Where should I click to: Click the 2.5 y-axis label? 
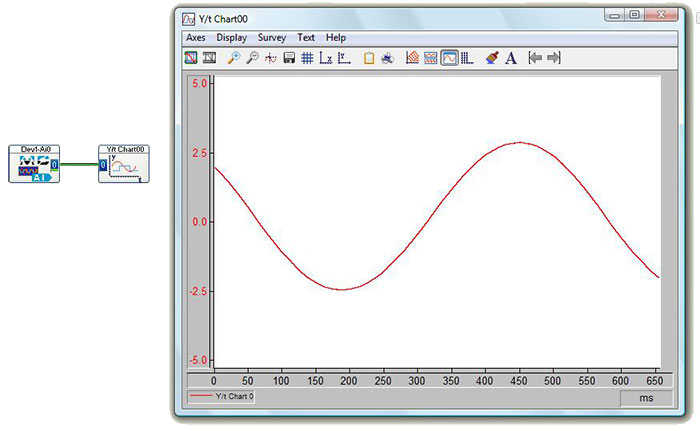[200, 153]
